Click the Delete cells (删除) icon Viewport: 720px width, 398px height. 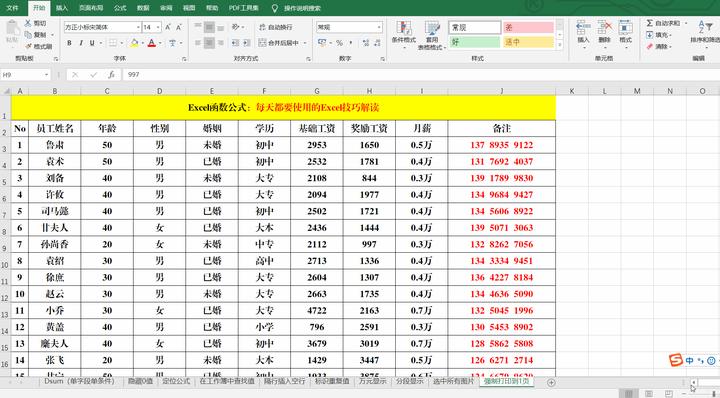[x=604, y=28]
